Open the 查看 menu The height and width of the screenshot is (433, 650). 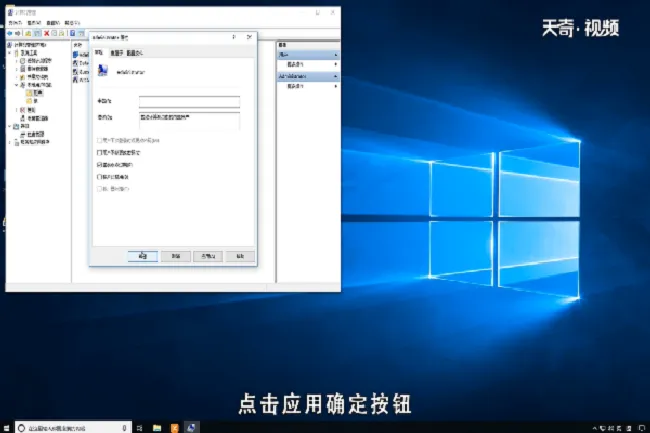pyautogui.click(x=53, y=23)
